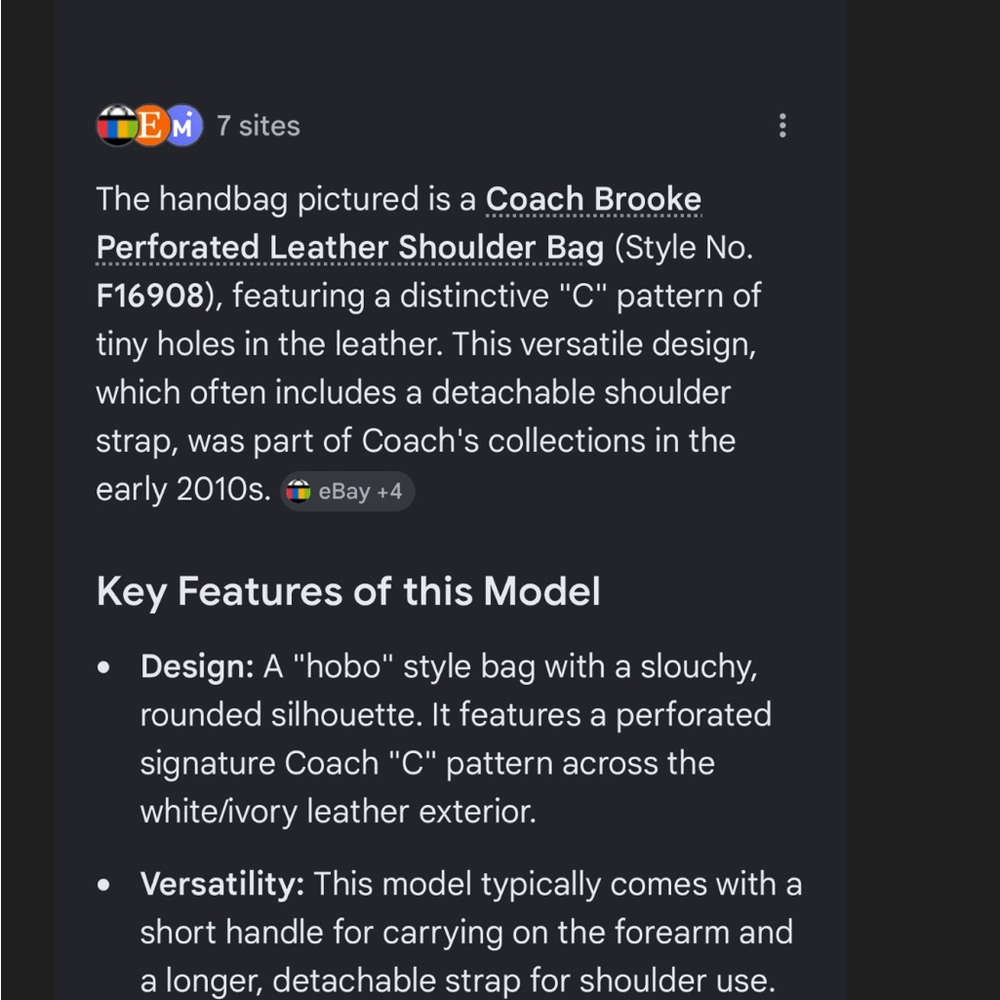Screen dimensions: 1000x1000
Task: Click the bold Versatility: label
Action: 222,884
